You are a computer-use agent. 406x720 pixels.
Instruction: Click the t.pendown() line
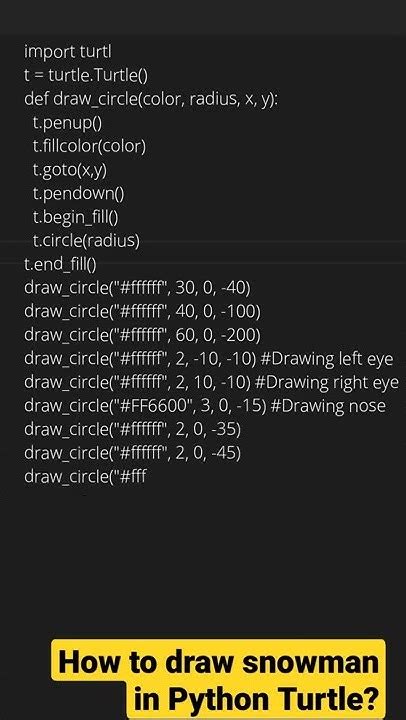pos(78,194)
